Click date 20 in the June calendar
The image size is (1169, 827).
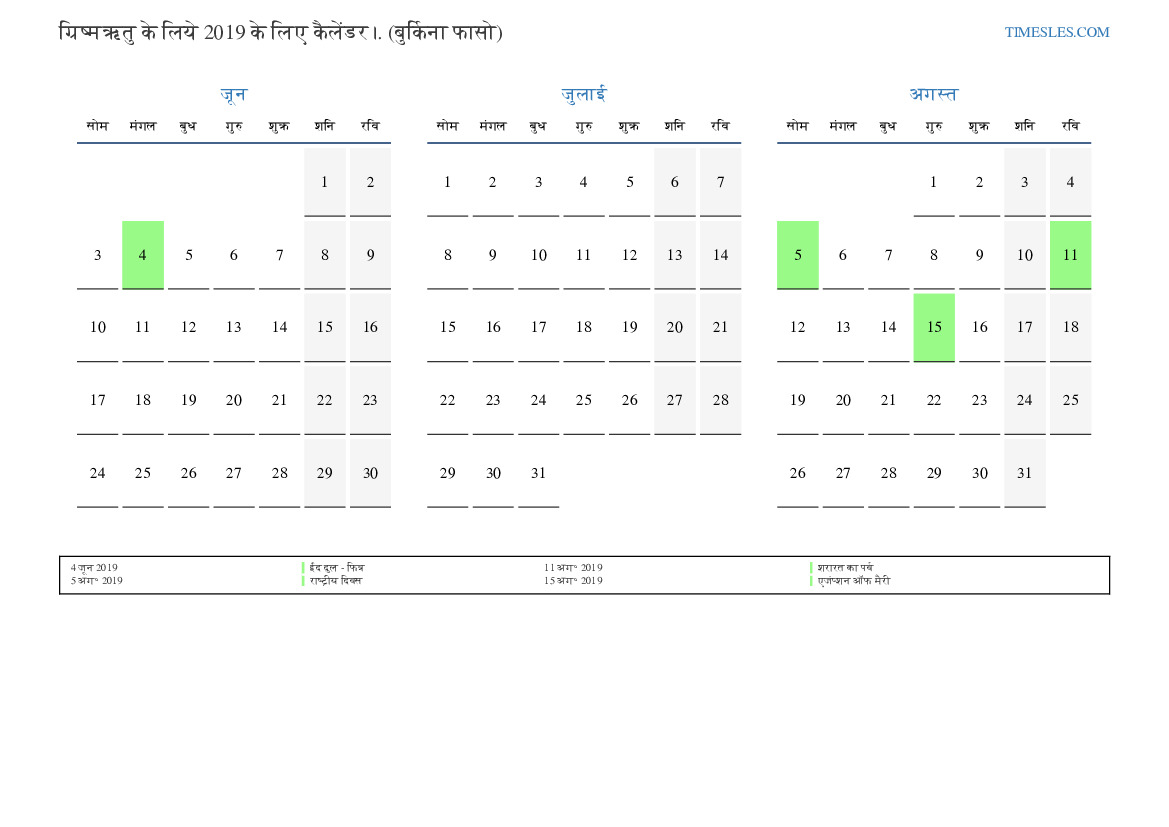point(233,400)
